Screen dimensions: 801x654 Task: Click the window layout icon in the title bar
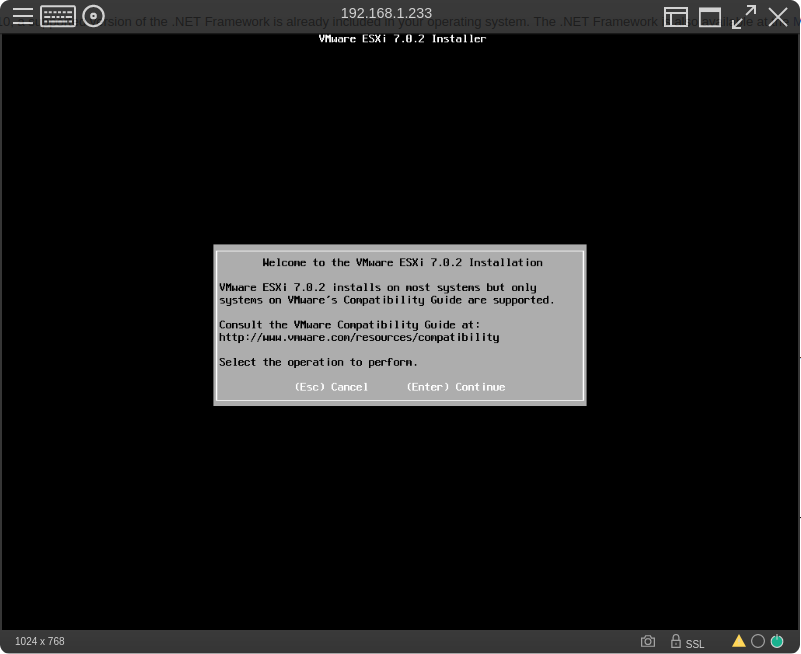point(676,17)
